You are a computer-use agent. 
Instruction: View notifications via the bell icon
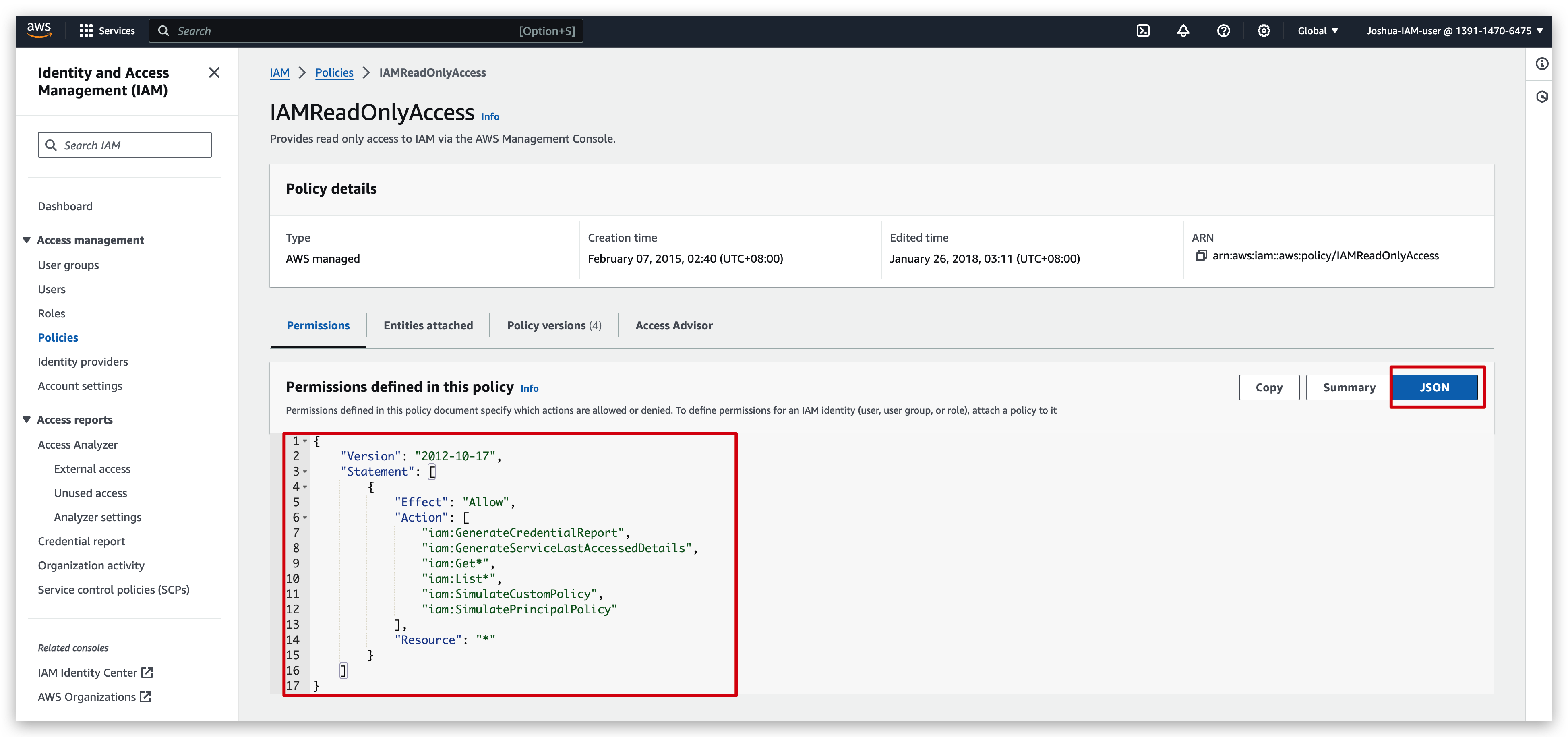coord(1183,31)
